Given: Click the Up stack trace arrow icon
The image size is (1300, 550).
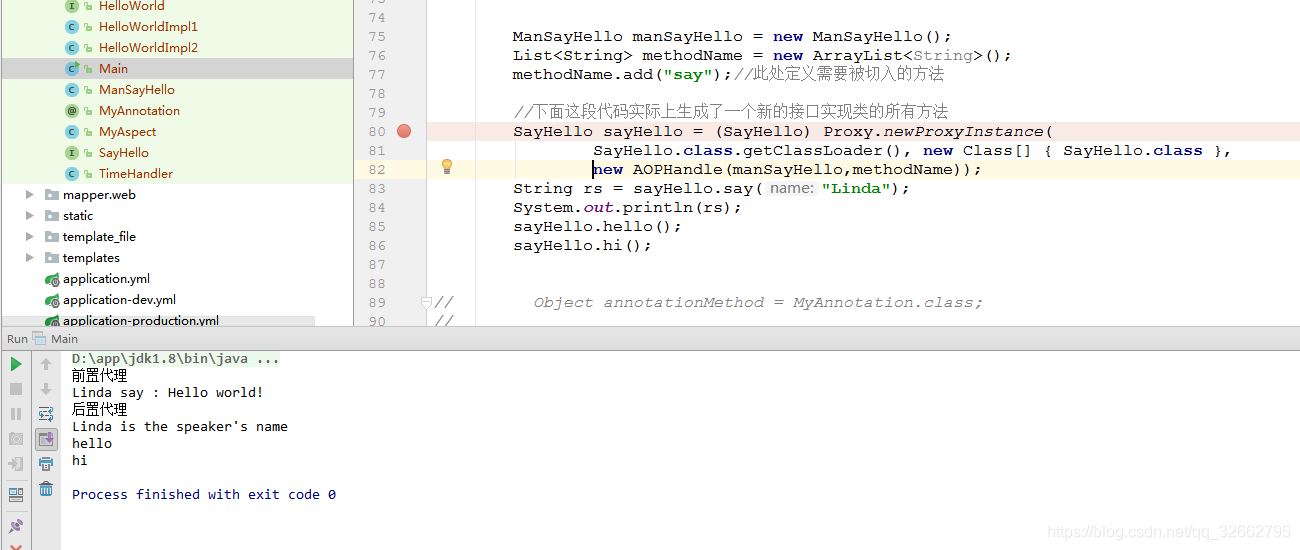Looking at the screenshot, I should point(46,365).
